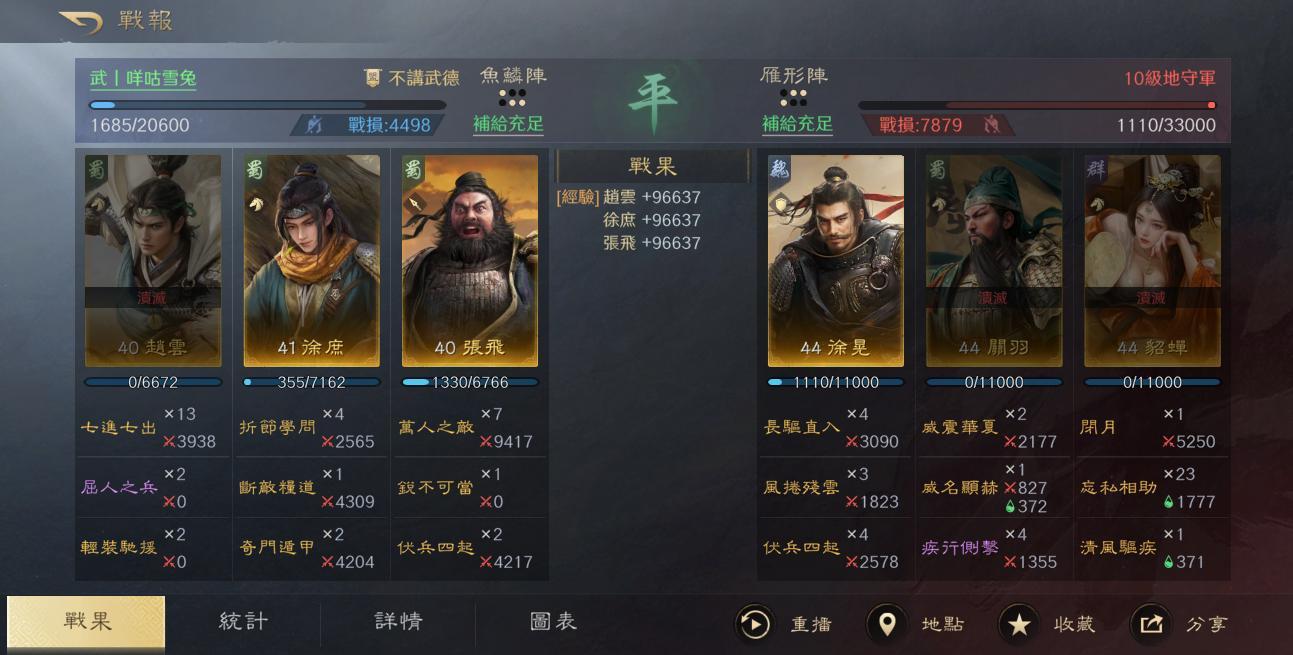Click the attacker troop strength bar 1685/20600
Screen dimensions: 1293x655
(267, 104)
